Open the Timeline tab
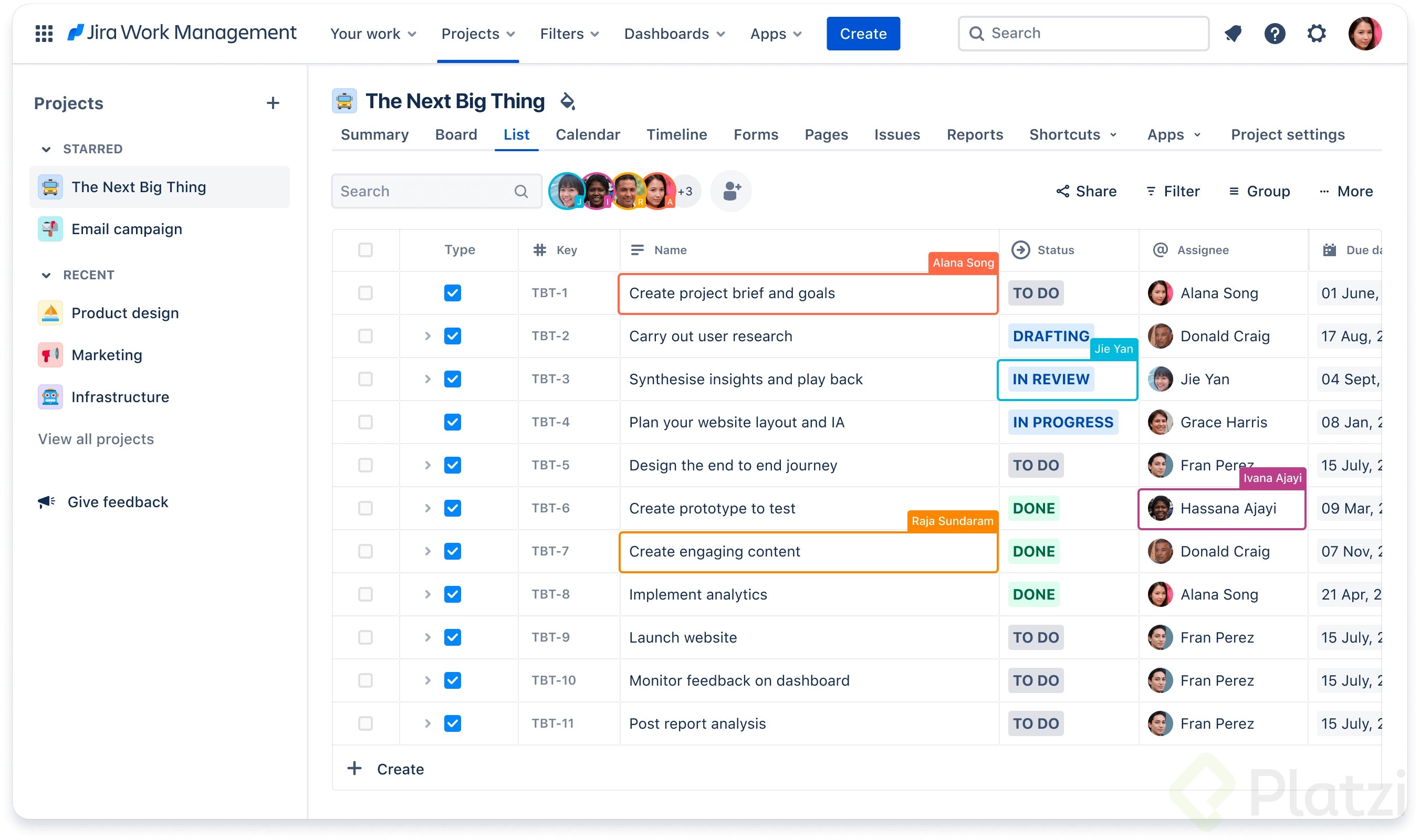This screenshot has width=1420, height=840. point(676,135)
